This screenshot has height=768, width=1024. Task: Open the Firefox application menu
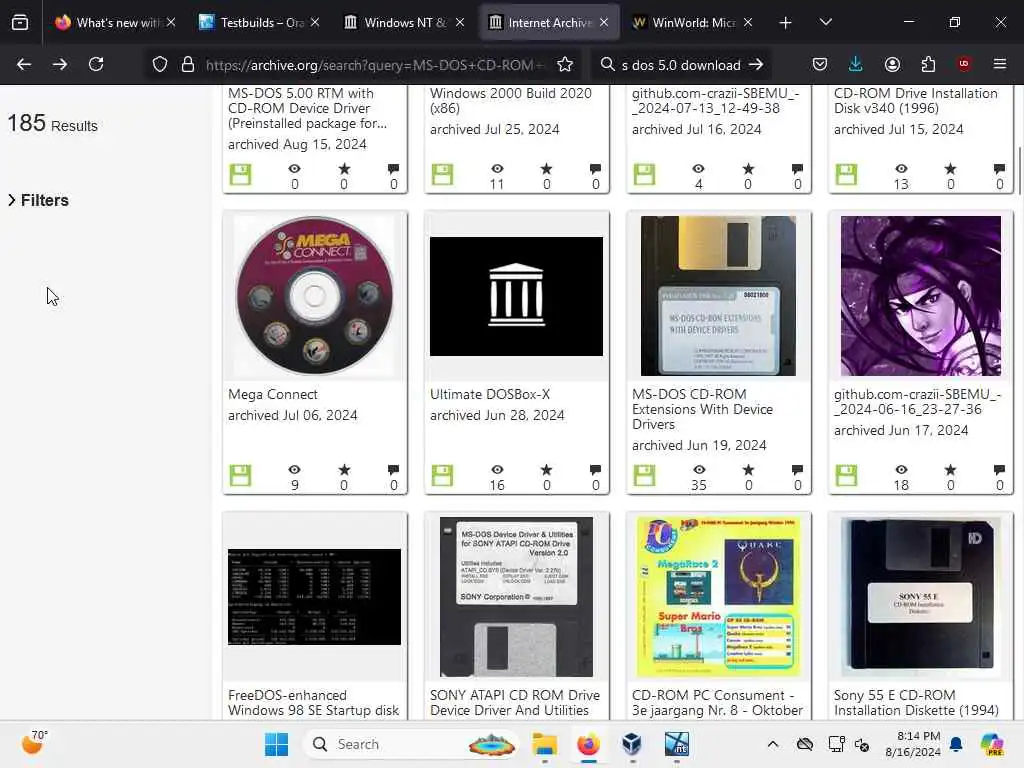1000,64
